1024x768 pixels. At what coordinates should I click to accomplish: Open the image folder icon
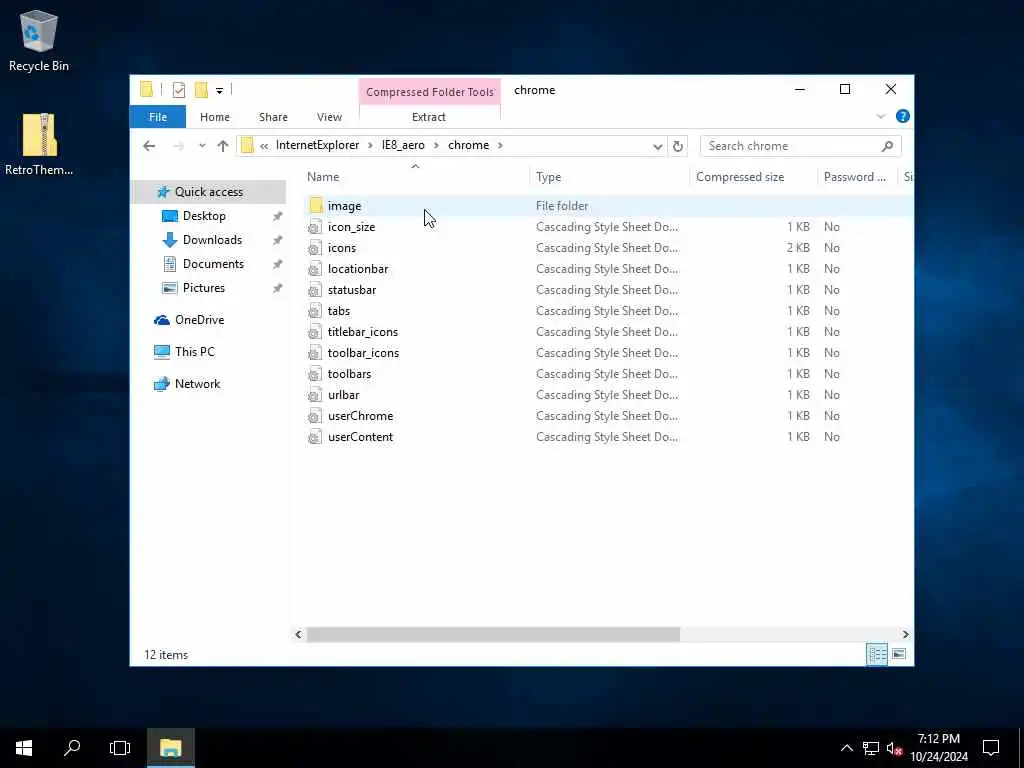pyautogui.click(x=316, y=206)
